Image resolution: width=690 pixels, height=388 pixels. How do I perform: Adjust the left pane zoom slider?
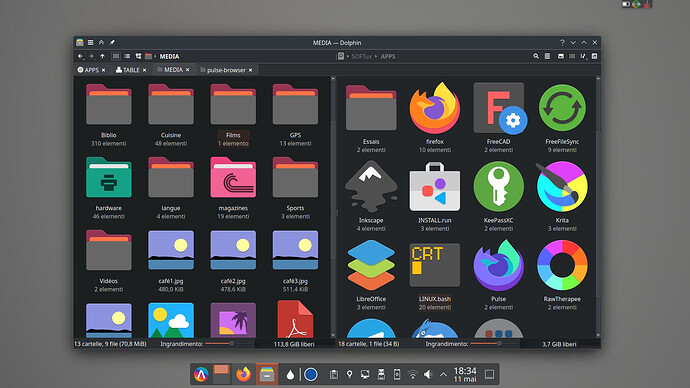227,344
